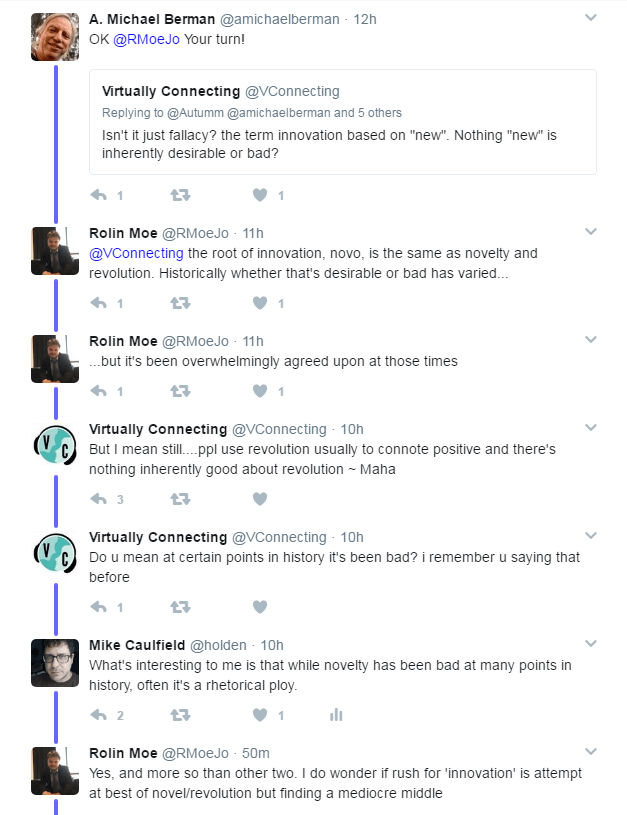
Task: Reply to Rolin Moe's 'root of innovation' tweet
Action: point(99,303)
